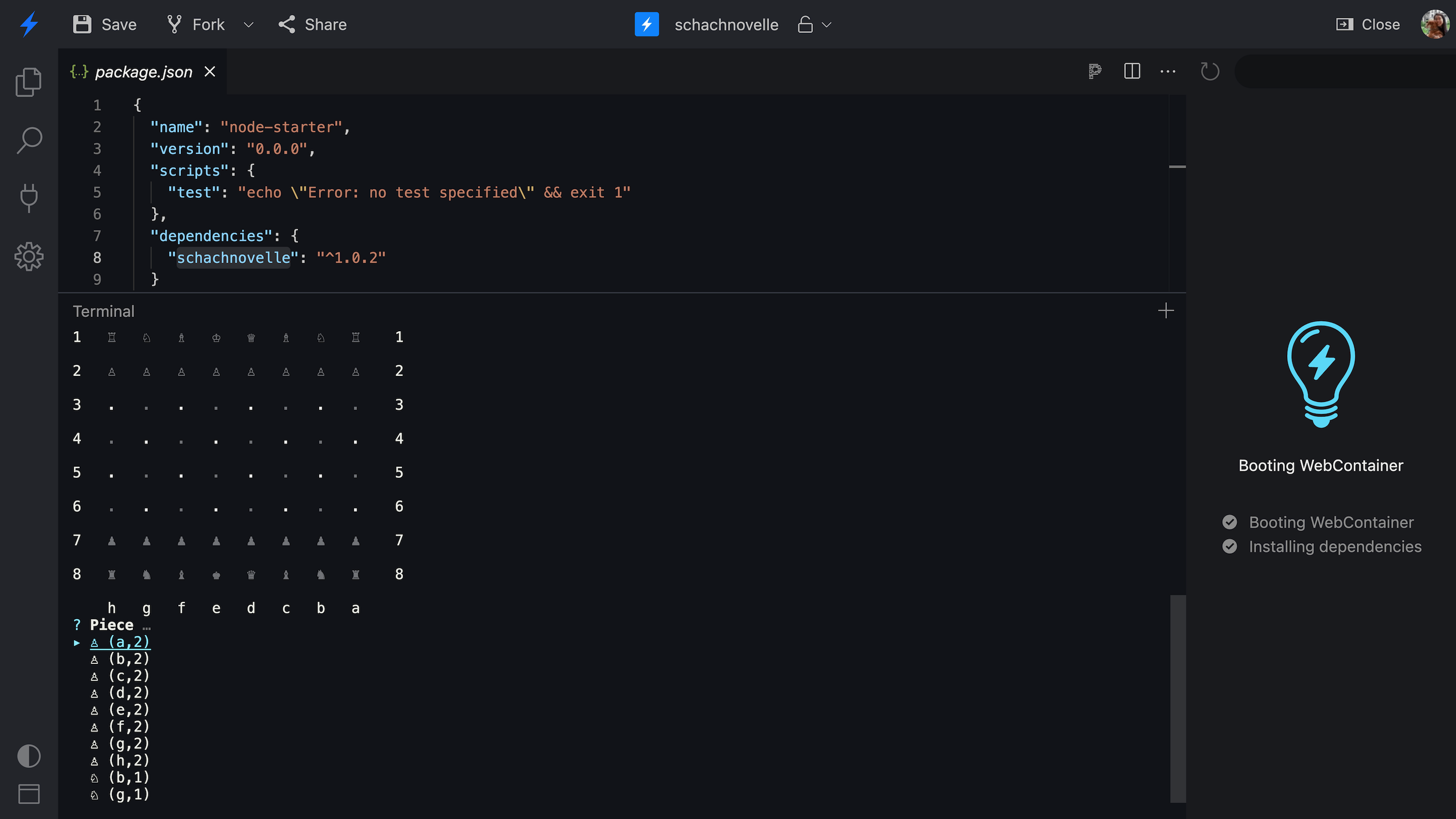Close the package.json tab

[x=210, y=72]
